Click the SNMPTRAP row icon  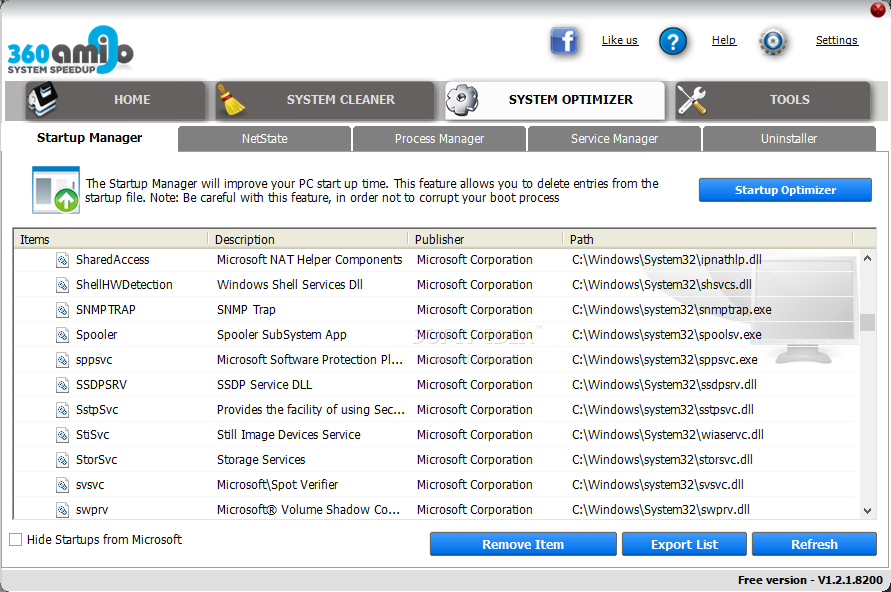click(x=63, y=310)
